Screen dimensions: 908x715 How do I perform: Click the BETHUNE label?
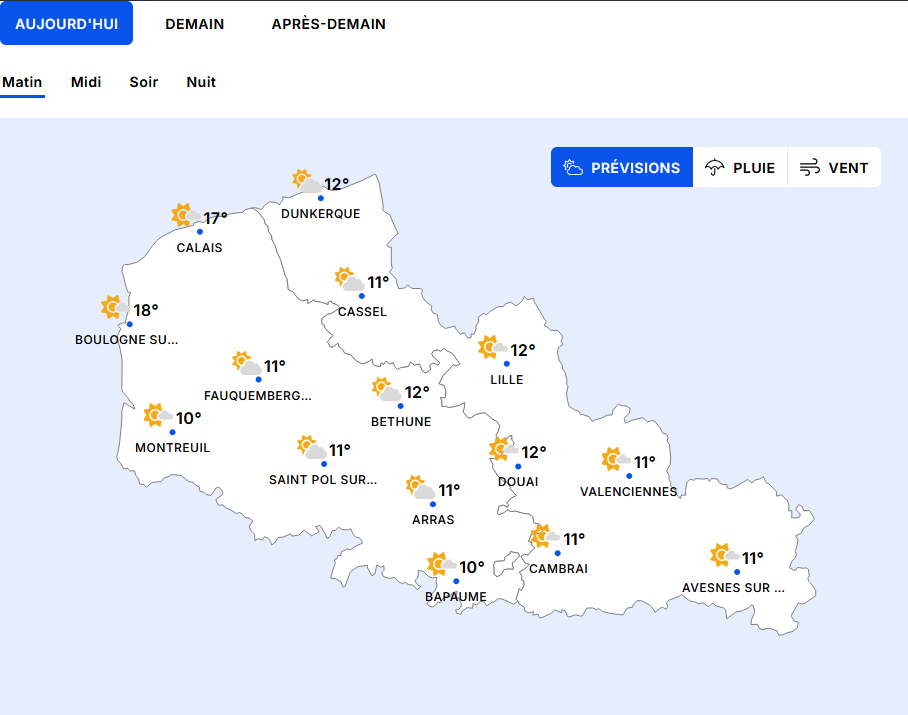pos(401,421)
